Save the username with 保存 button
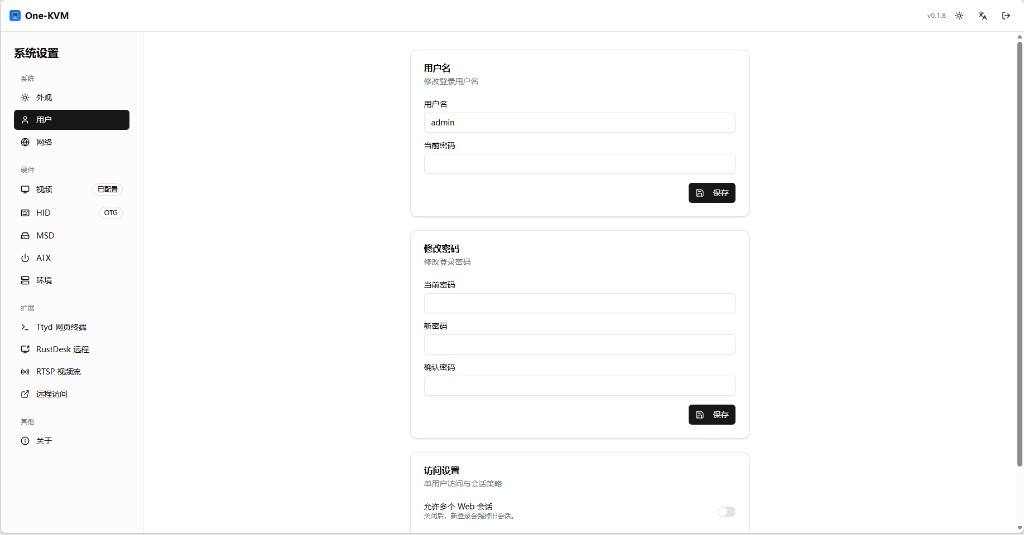The image size is (1024, 535). (711, 193)
